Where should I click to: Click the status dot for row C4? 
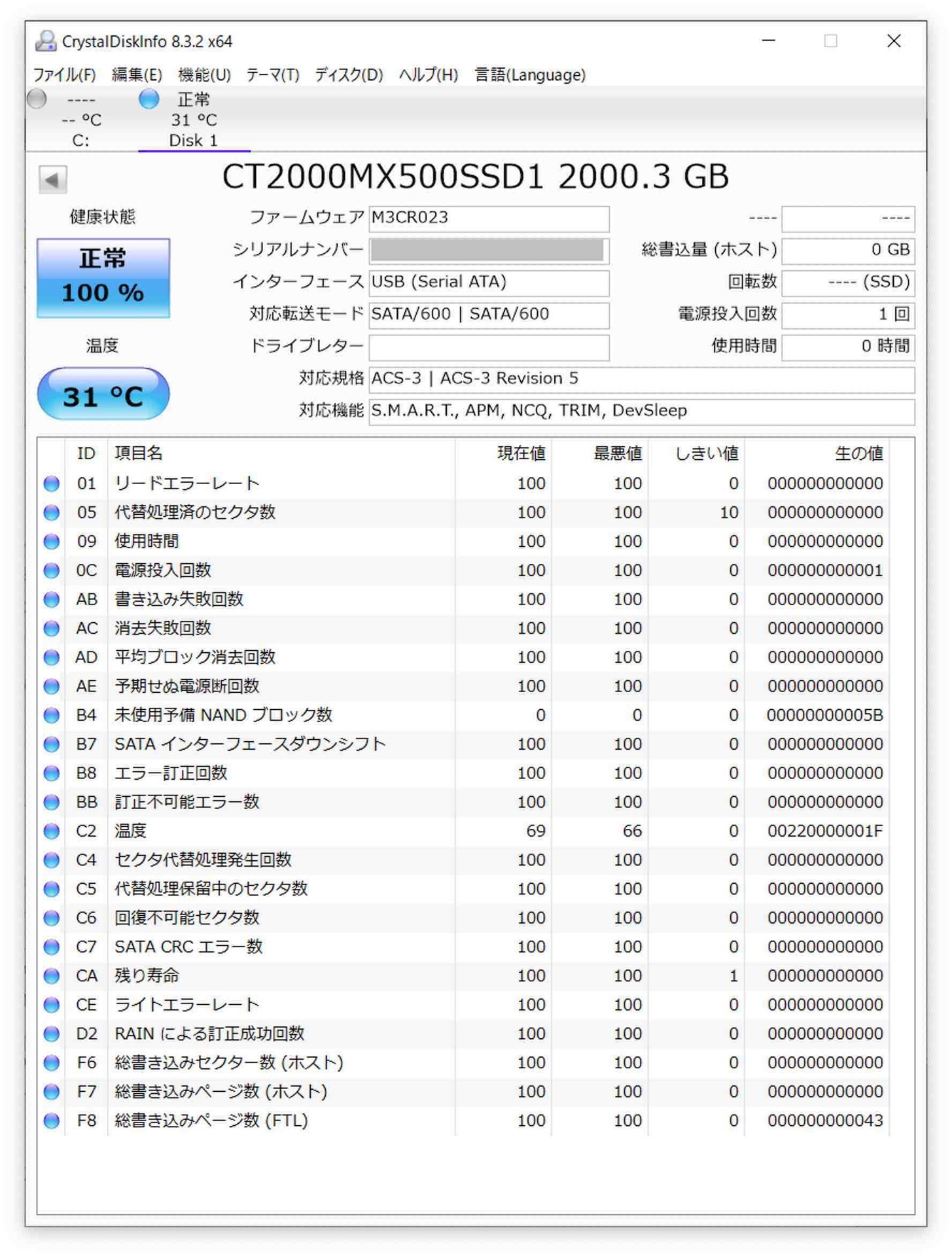pos(52,860)
